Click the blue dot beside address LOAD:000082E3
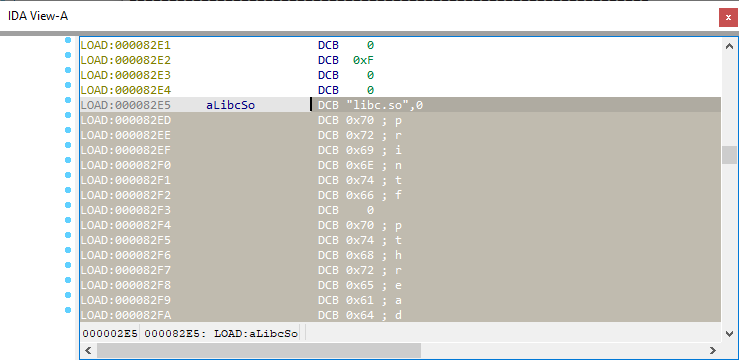Image resolution: width=739 pixels, height=360 pixels. [x=68, y=70]
